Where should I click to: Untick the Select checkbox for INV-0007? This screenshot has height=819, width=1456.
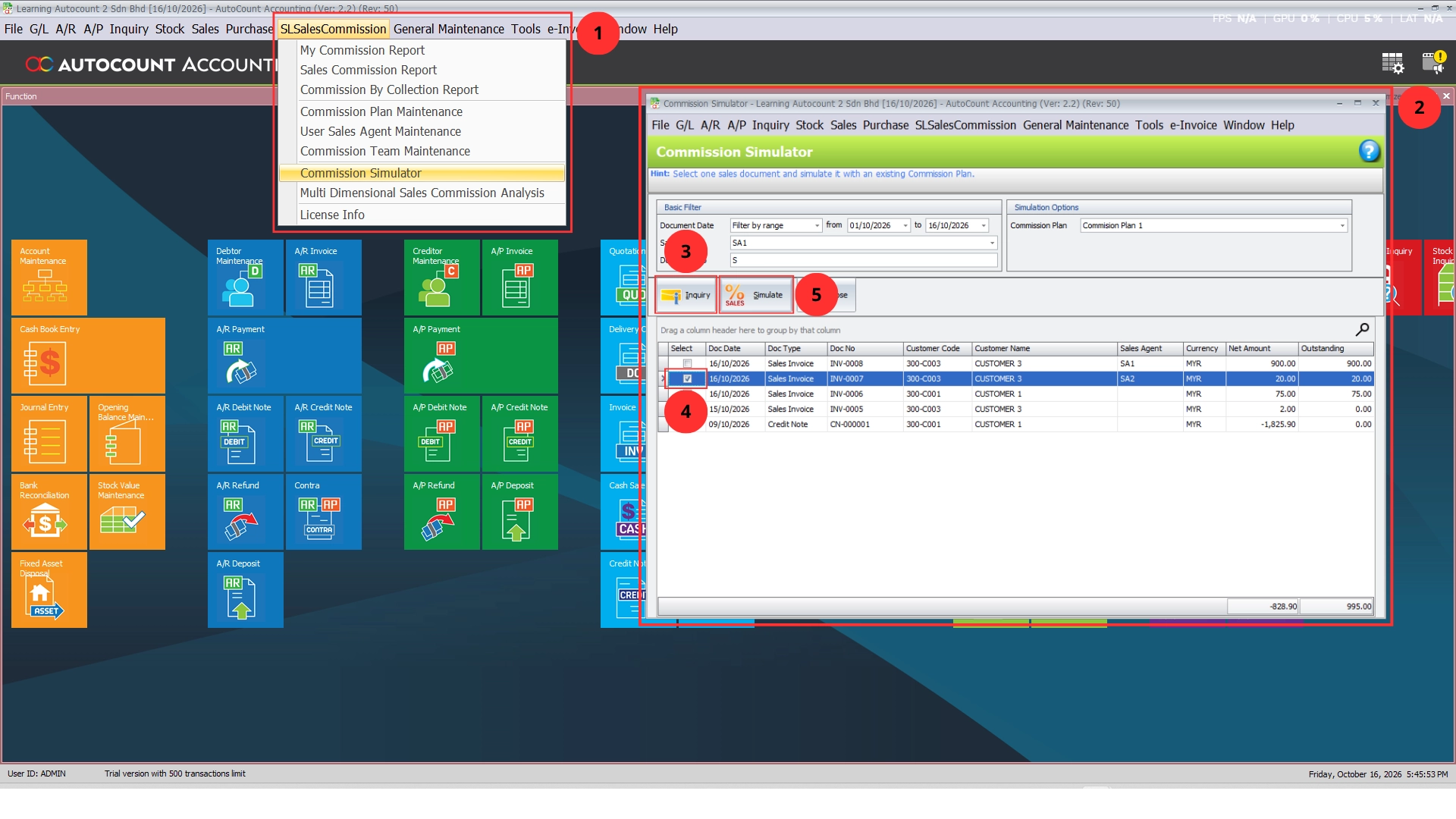688,378
